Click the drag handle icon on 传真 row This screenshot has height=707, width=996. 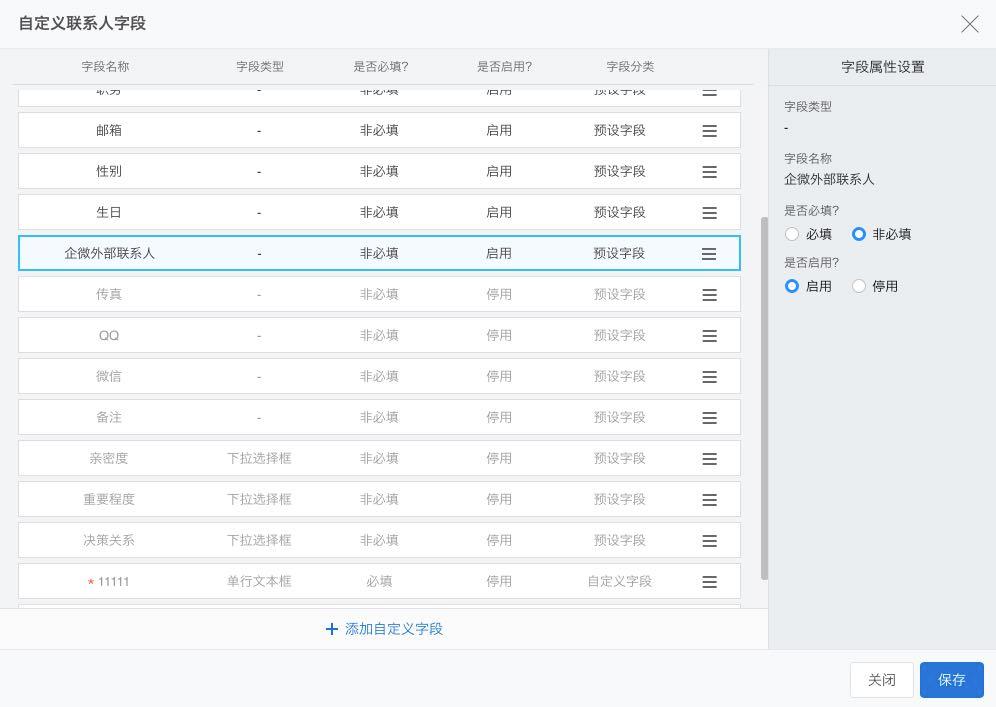point(709,295)
